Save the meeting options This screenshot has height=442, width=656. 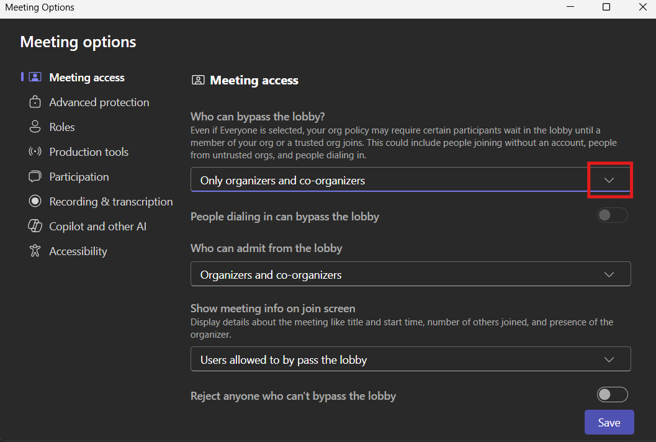(x=609, y=422)
